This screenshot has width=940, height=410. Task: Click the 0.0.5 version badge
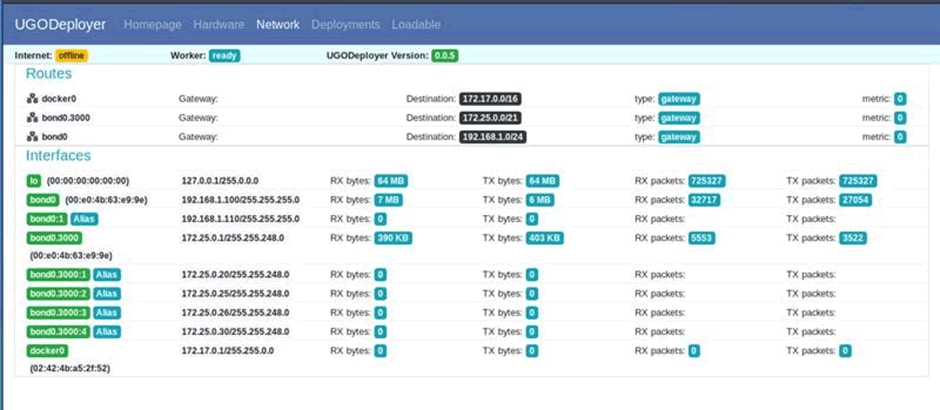pos(445,56)
